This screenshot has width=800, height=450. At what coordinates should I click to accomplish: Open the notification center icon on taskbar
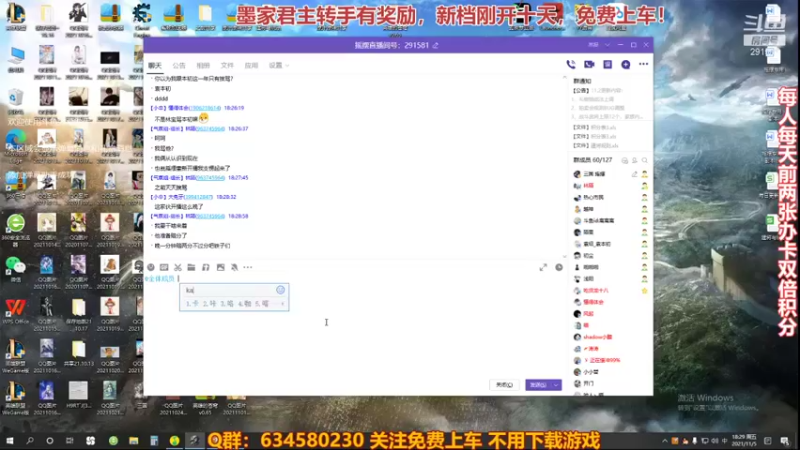click(785, 441)
